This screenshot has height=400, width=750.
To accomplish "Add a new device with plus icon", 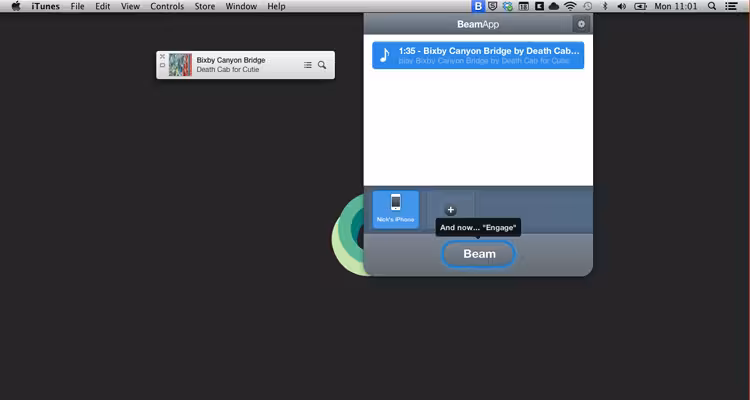I will (451, 210).
